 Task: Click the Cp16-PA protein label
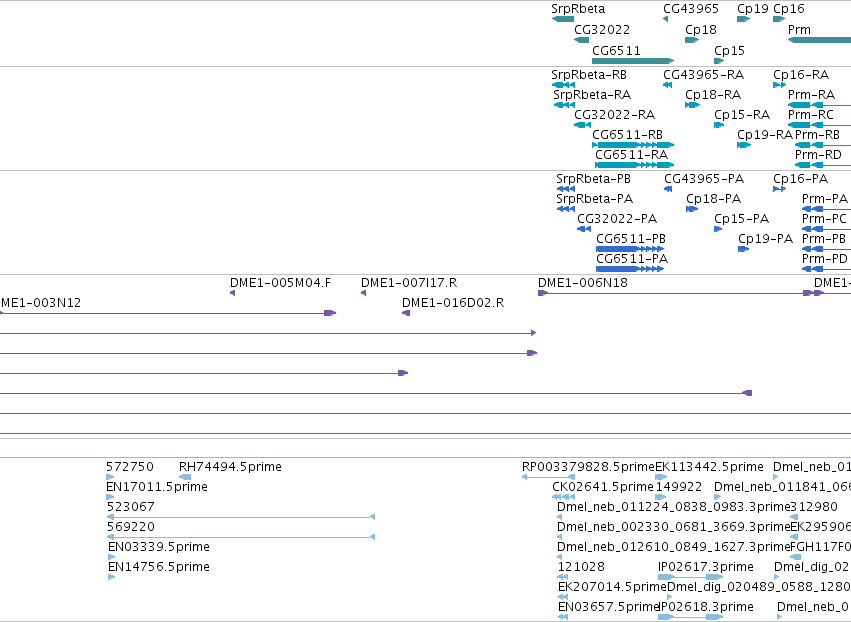[x=801, y=179]
